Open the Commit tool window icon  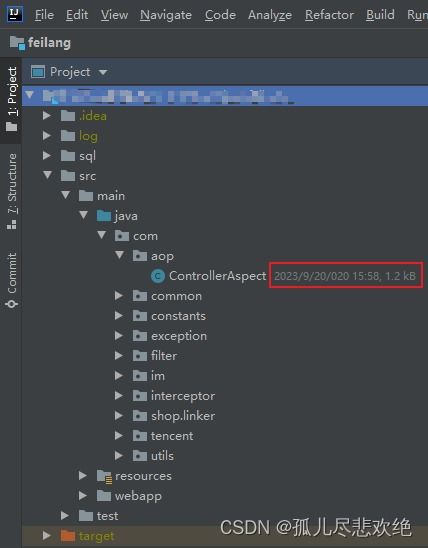coord(12,304)
